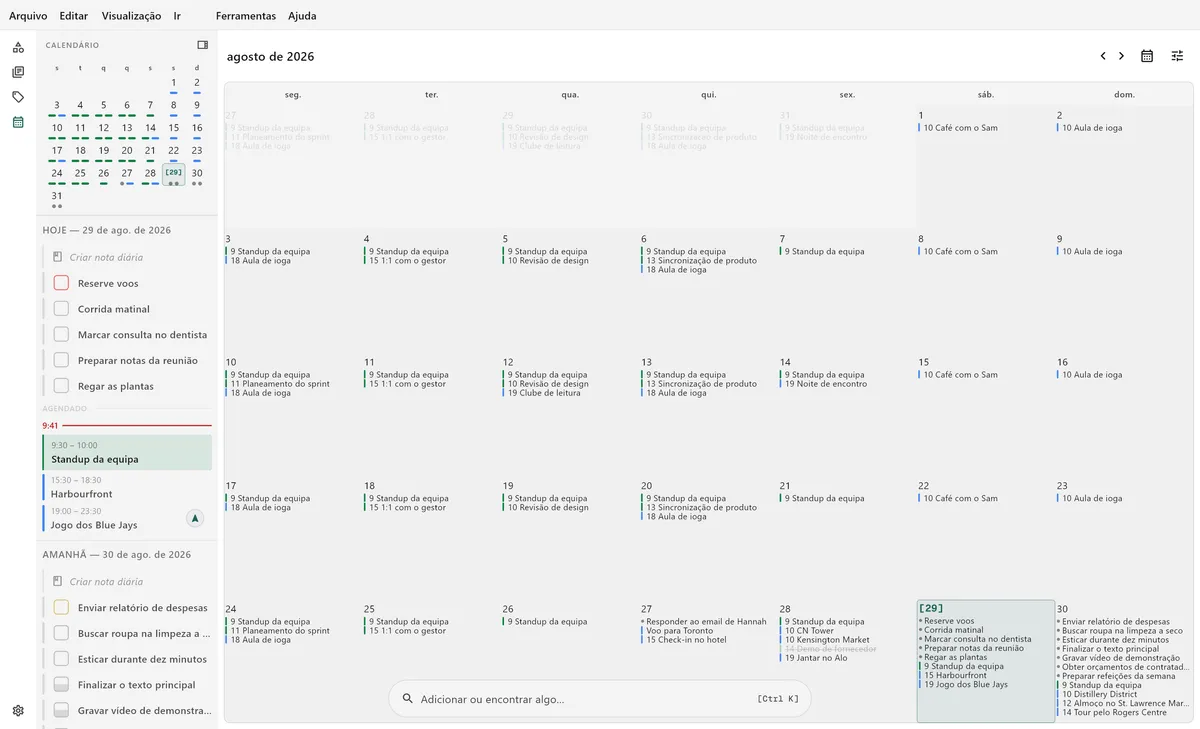This screenshot has width=1200, height=729.
Task: Click the round up-arrow scroll button
Action: point(195,518)
